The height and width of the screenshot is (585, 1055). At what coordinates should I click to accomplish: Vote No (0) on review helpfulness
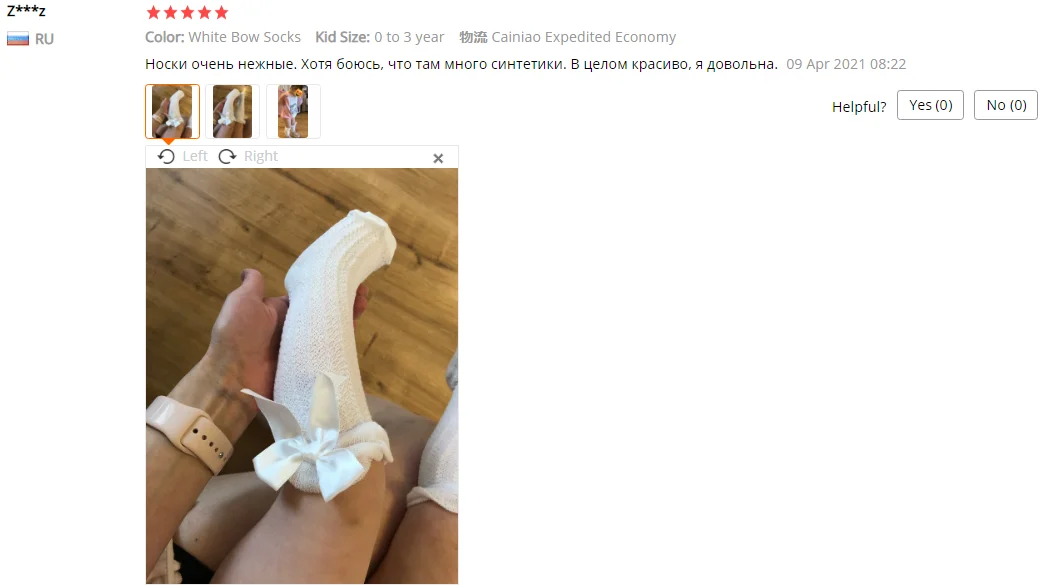(x=1006, y=106)
